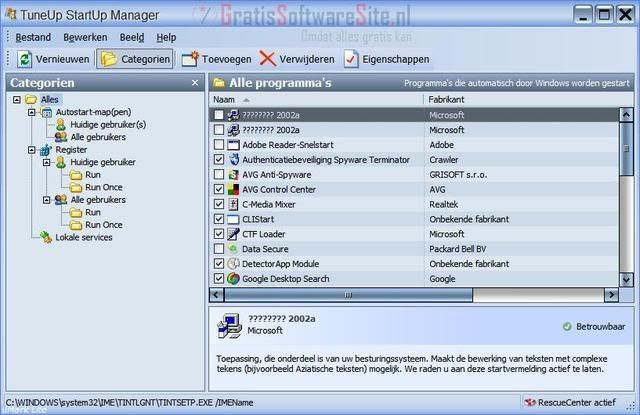
Task: Open the Bestand menu
Action: 33,38
